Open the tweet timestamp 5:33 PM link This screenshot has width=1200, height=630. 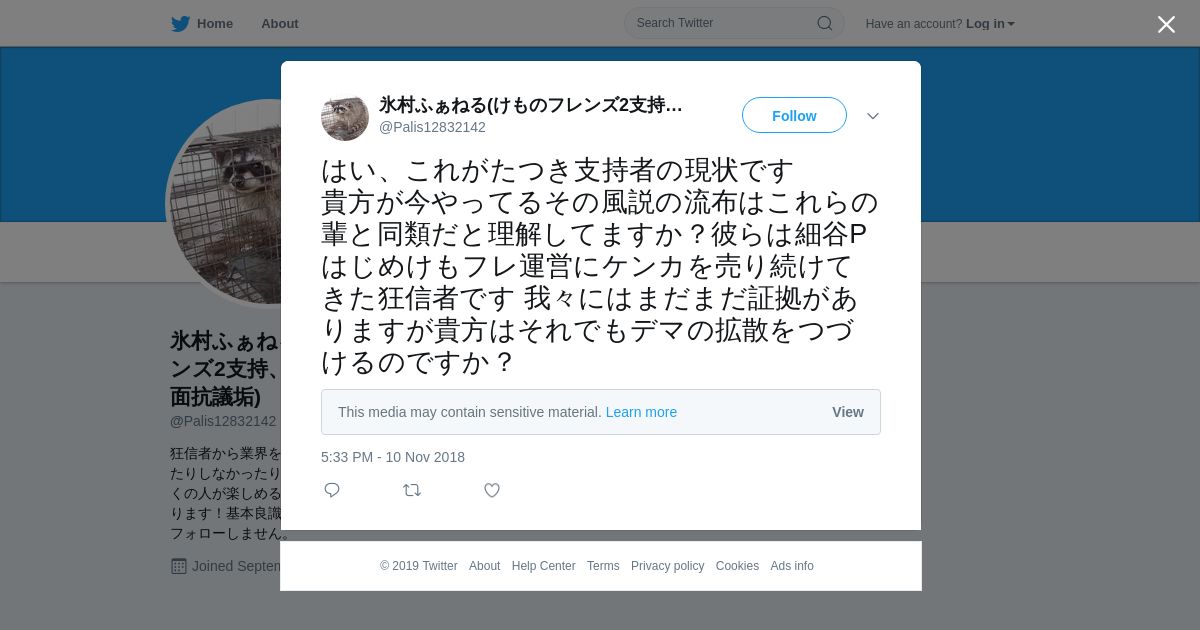pos(393,457)
